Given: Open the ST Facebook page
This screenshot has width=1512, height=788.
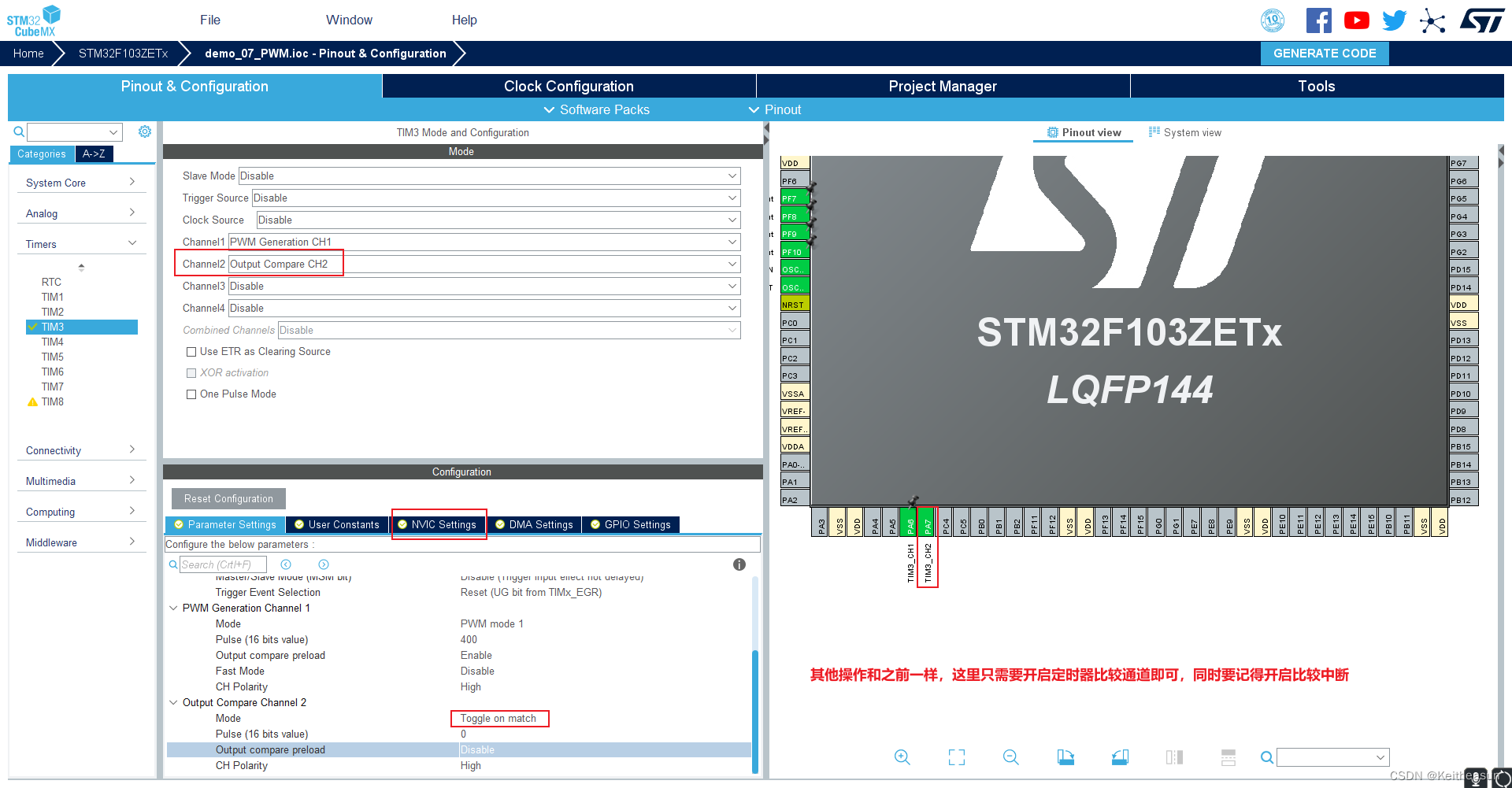Looking at the screenshot, I should [x=1319, y=20].
